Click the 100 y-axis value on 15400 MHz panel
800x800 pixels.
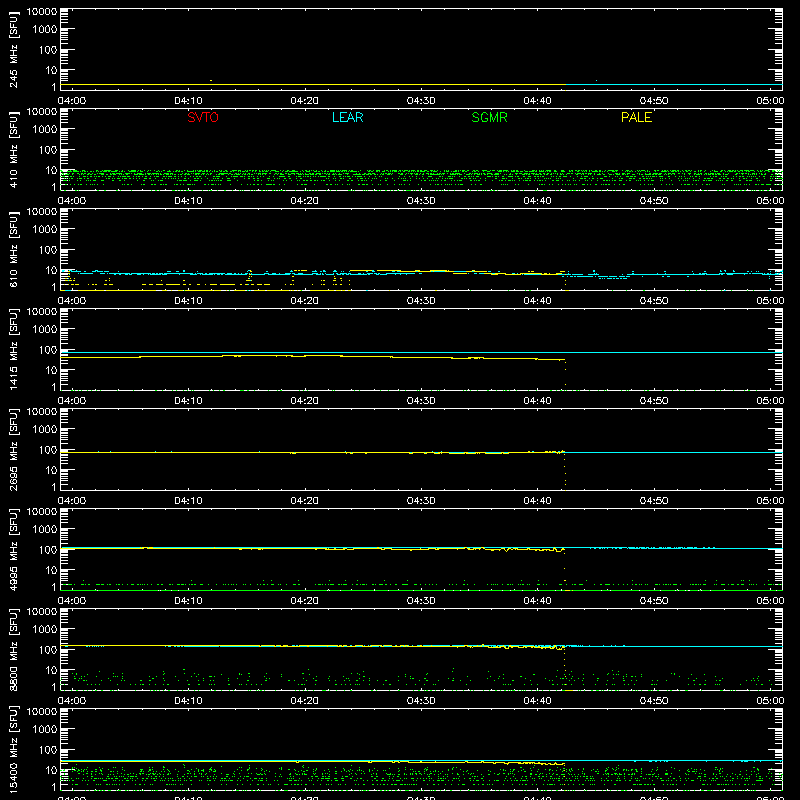click(x=48, y=750)
